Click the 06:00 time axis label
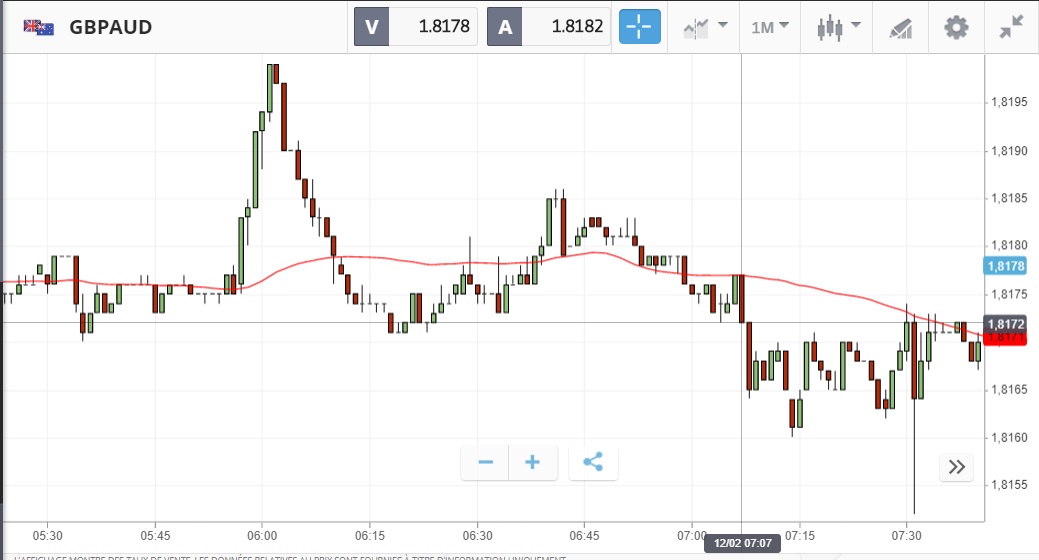Screen dimensions: 1039x560 tap(262, 535)
